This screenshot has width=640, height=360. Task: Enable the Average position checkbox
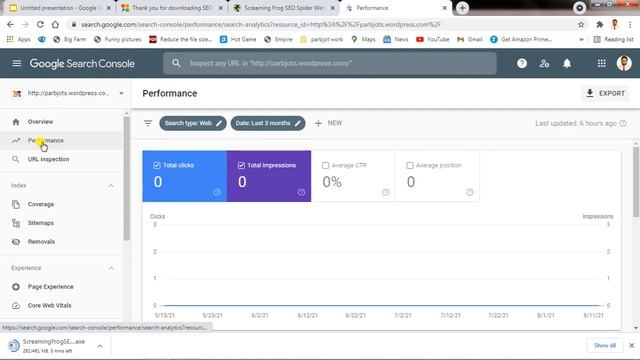(x=410, y=165)
